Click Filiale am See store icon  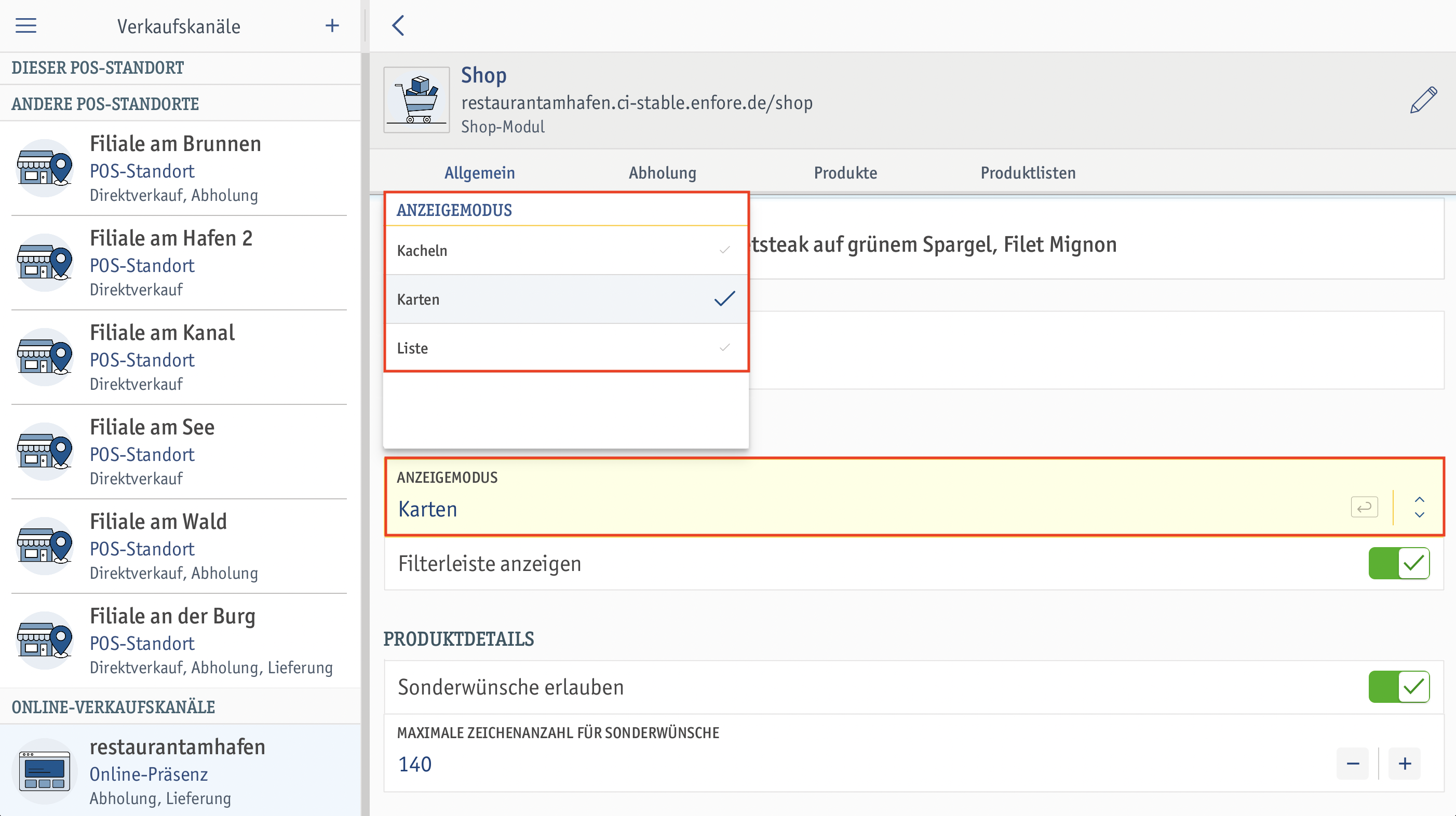tap(45, 451)
